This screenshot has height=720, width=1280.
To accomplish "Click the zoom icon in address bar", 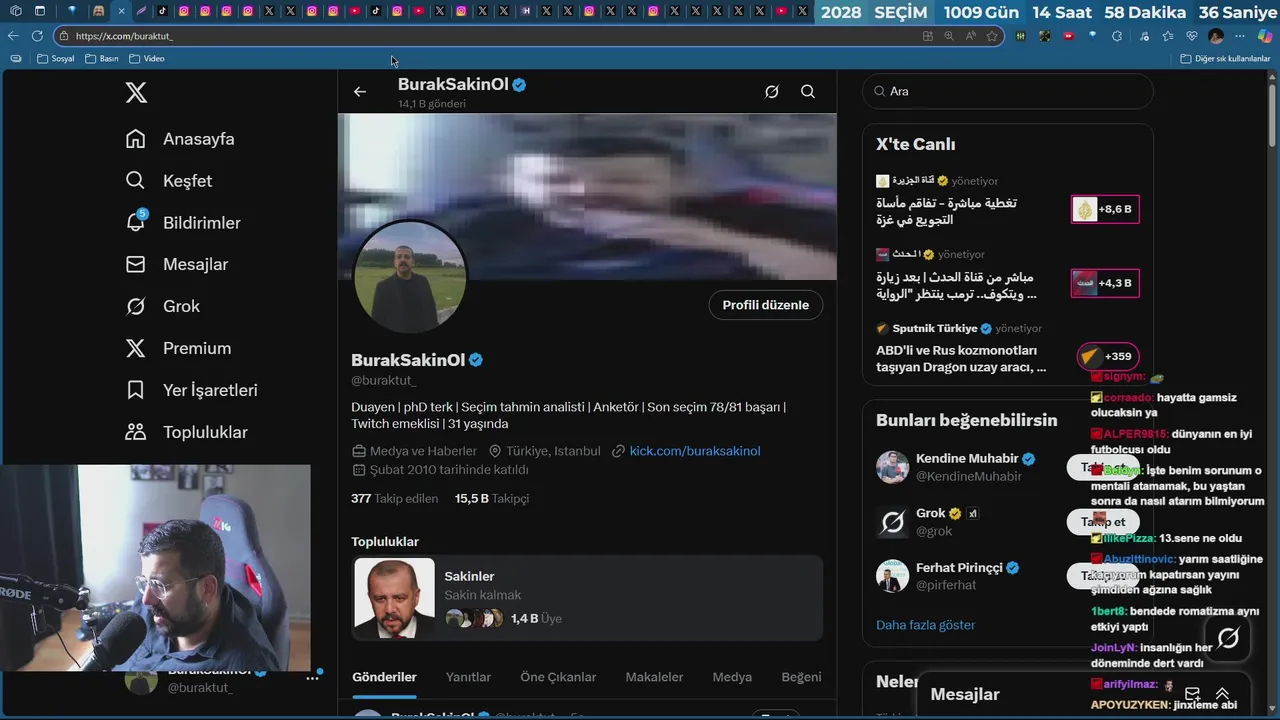I will coord(949,36).
